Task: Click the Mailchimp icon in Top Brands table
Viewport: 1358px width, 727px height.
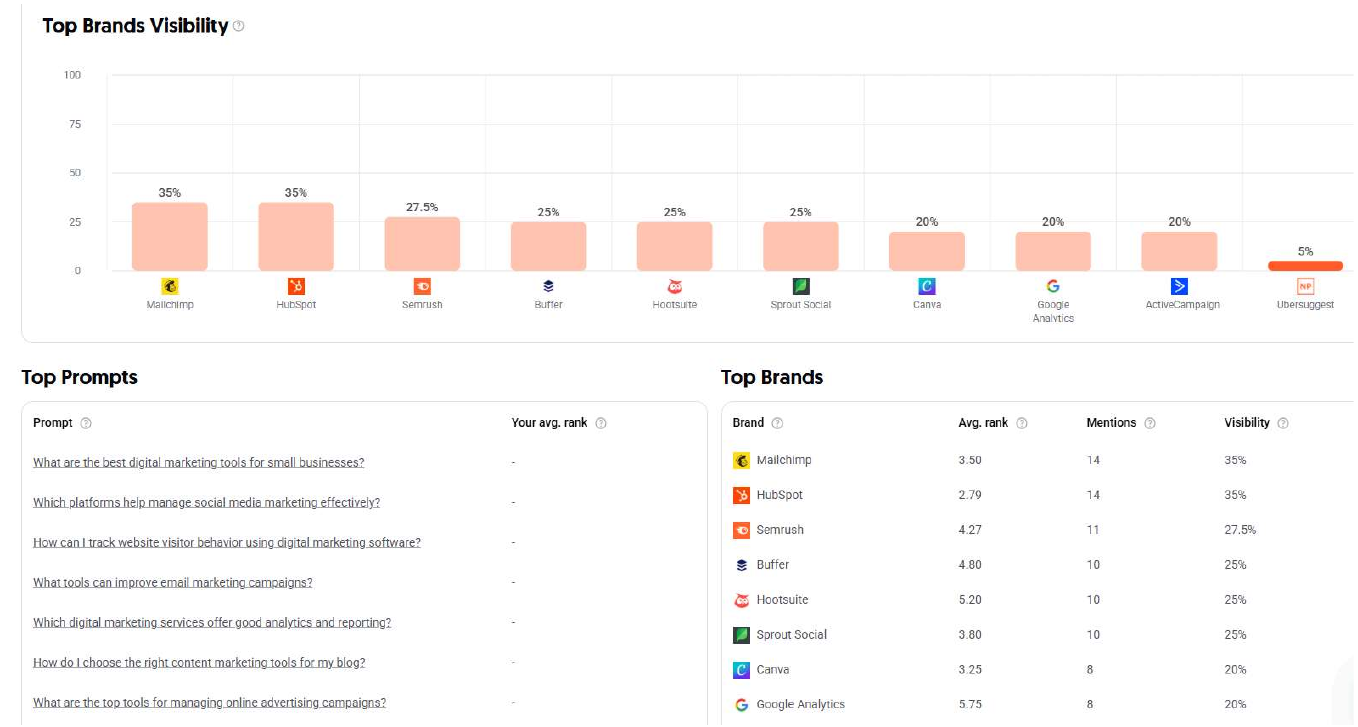Action: [742, 461]
